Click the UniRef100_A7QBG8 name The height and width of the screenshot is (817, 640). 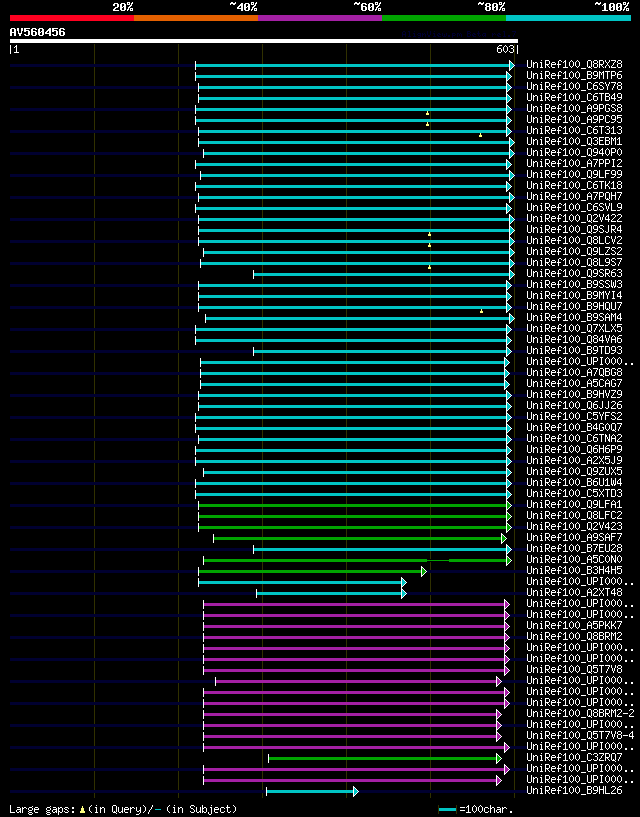click(574, 373)
